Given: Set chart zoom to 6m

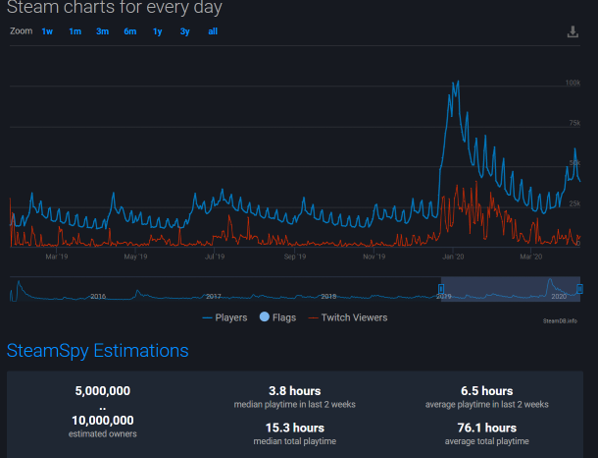Looking at the screenshot, I should (x=130, y=32).
